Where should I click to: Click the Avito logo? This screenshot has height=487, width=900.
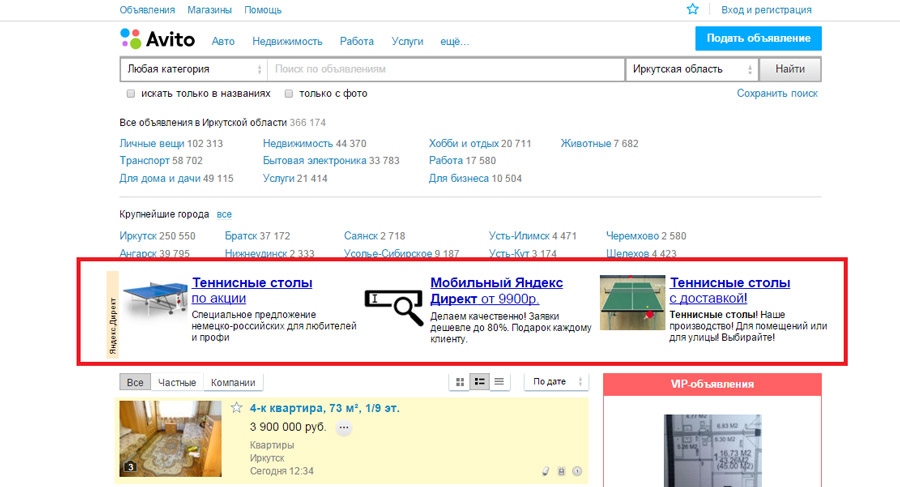(x=158, y=39)
